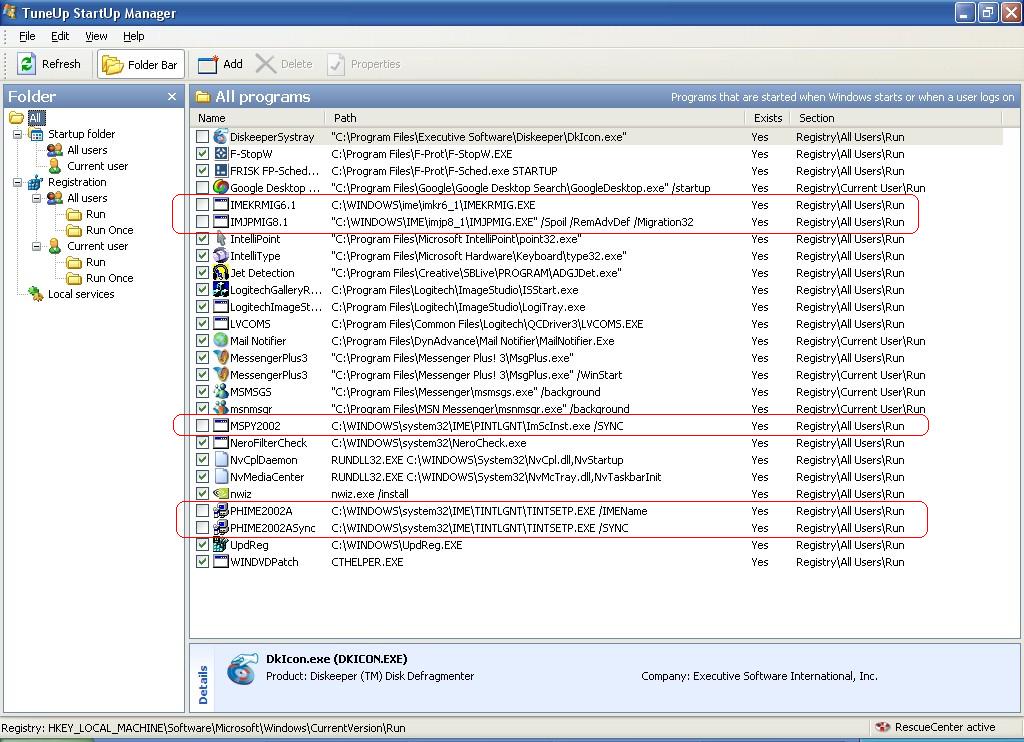
Task: Click the Mail Notifier globe icon
Action: pyautogui.click(x=221, y=340)
